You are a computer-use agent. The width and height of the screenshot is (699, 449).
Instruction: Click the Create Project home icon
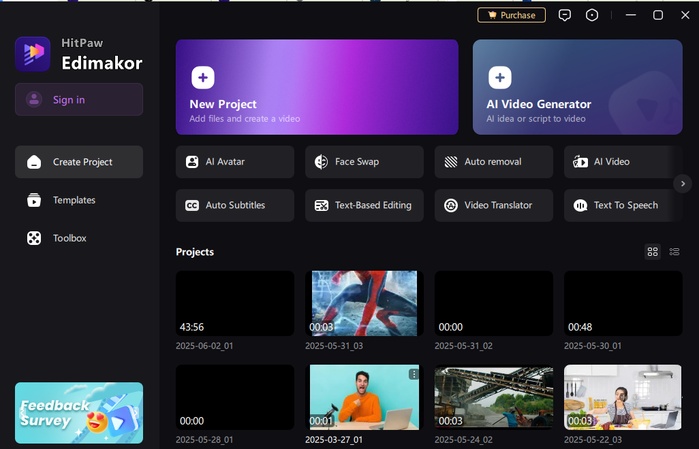(x=34, y=162)
